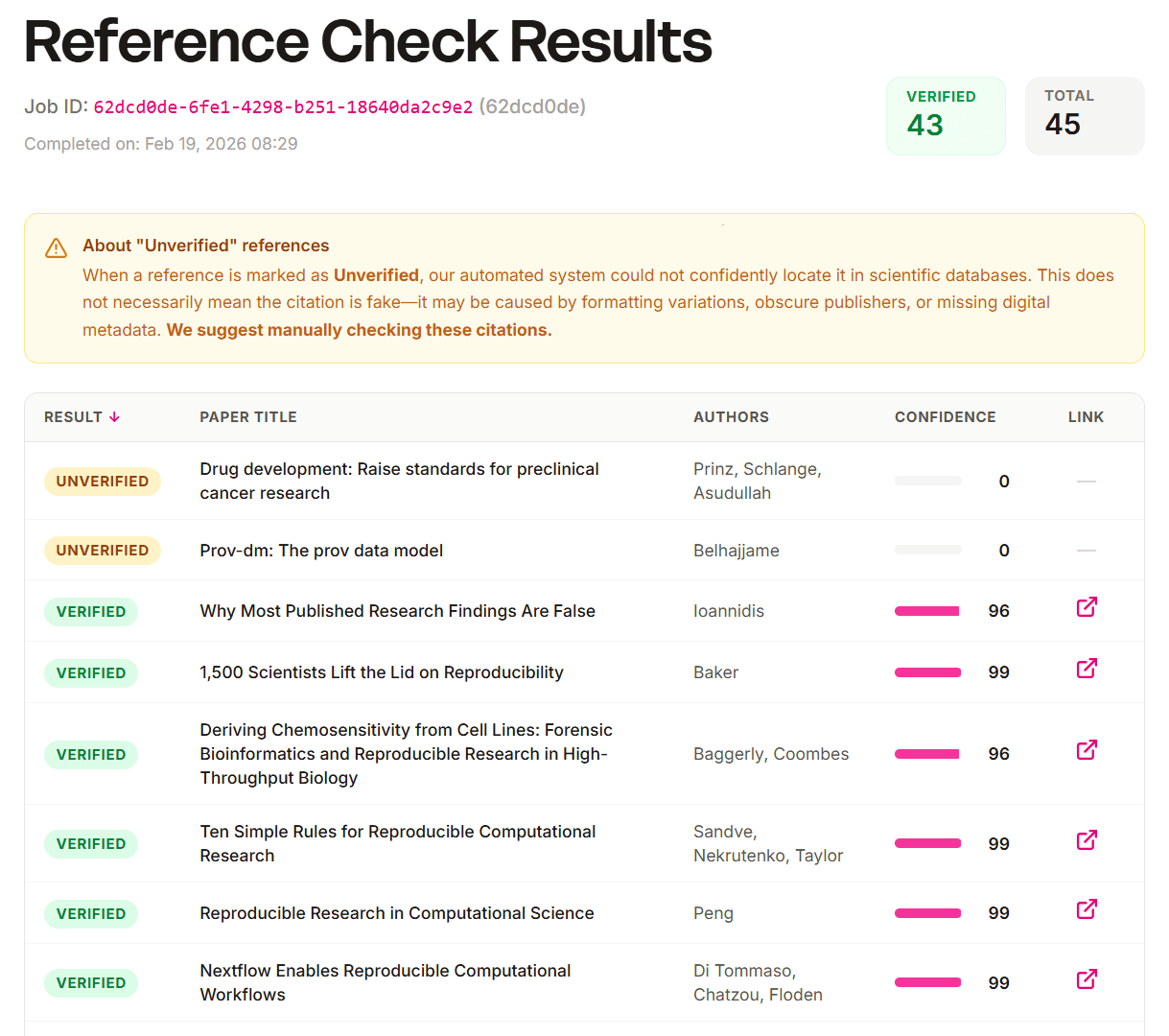The image size is (1169, 1036).
Task: Open external link for Ten Simple Rules paper
Action: pos(1086,839)
